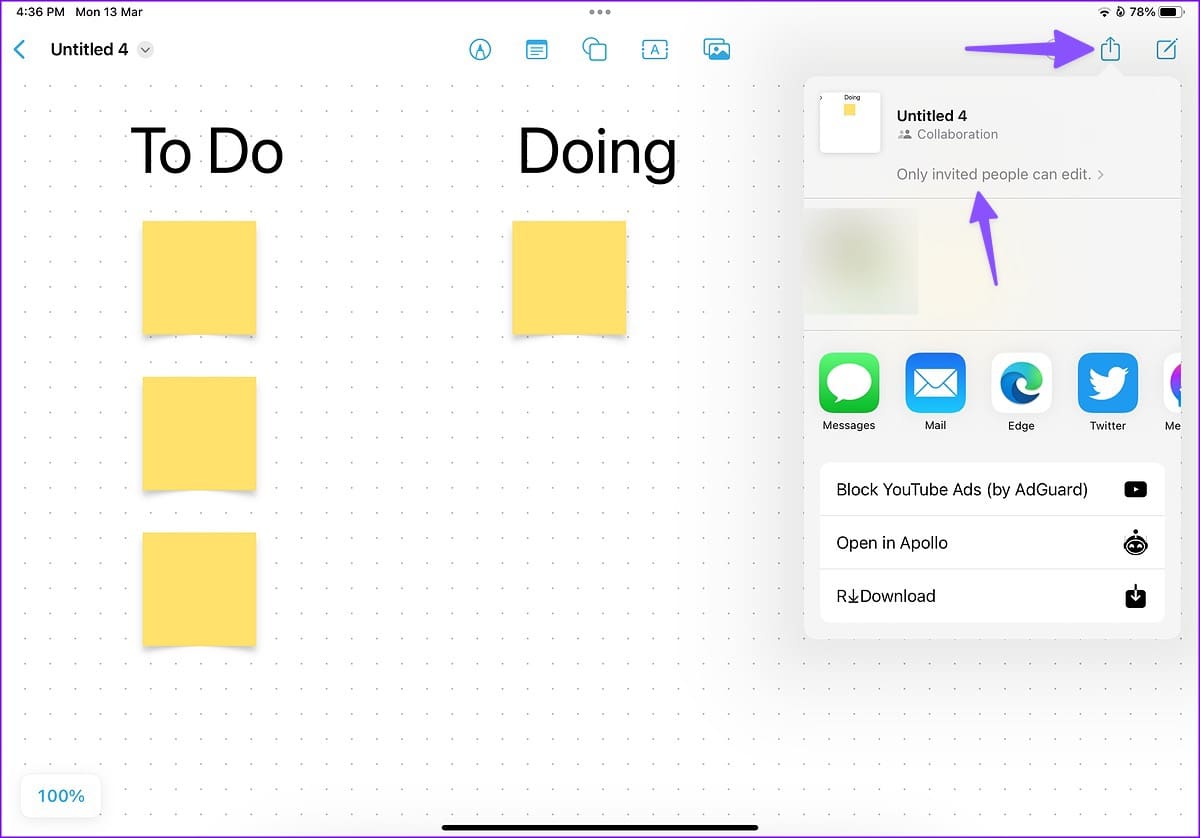
Task: Open the photos and media insert icon
Action: coord(716,49)
